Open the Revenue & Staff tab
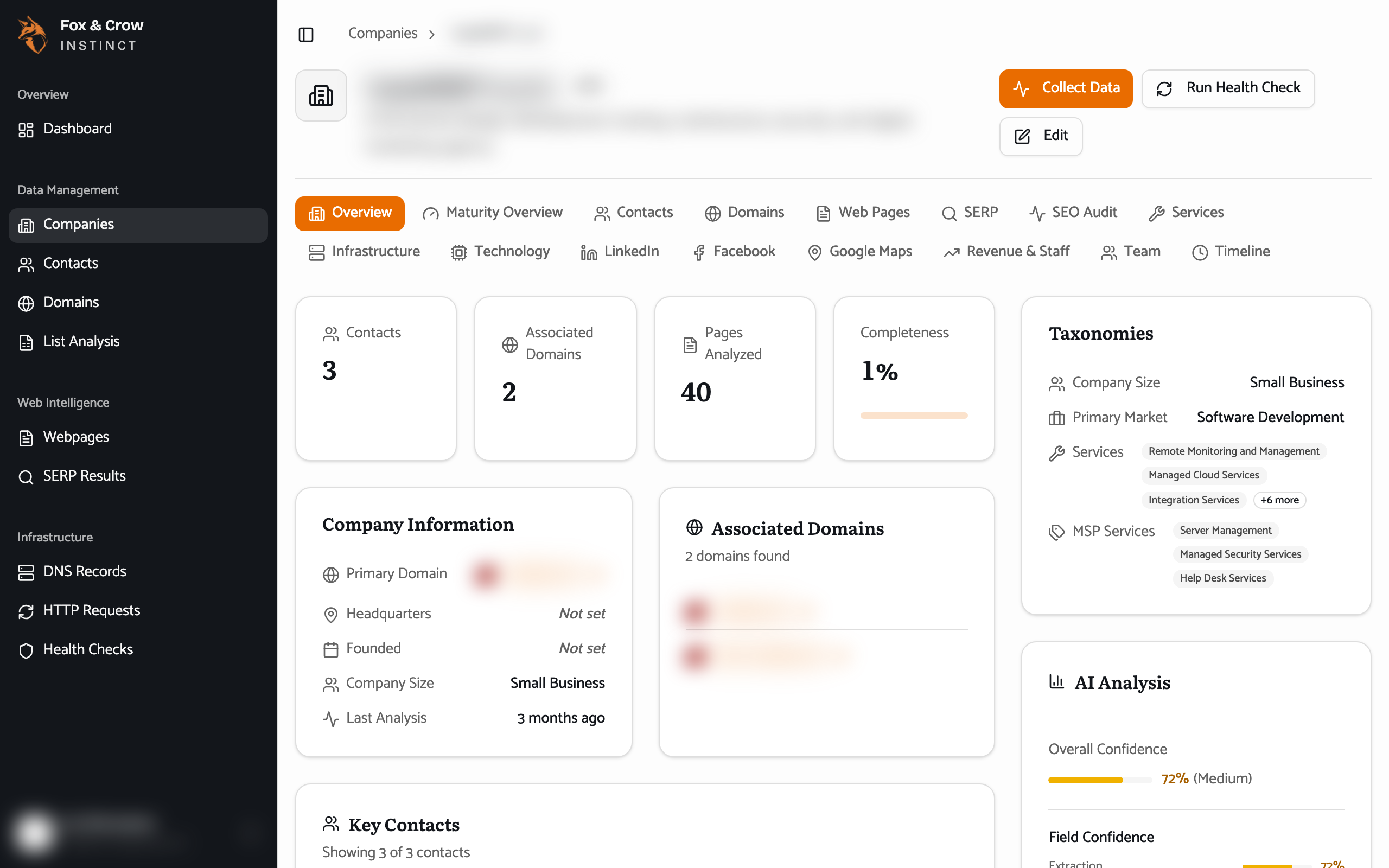1389x868 pixels. pos(1006,252)
